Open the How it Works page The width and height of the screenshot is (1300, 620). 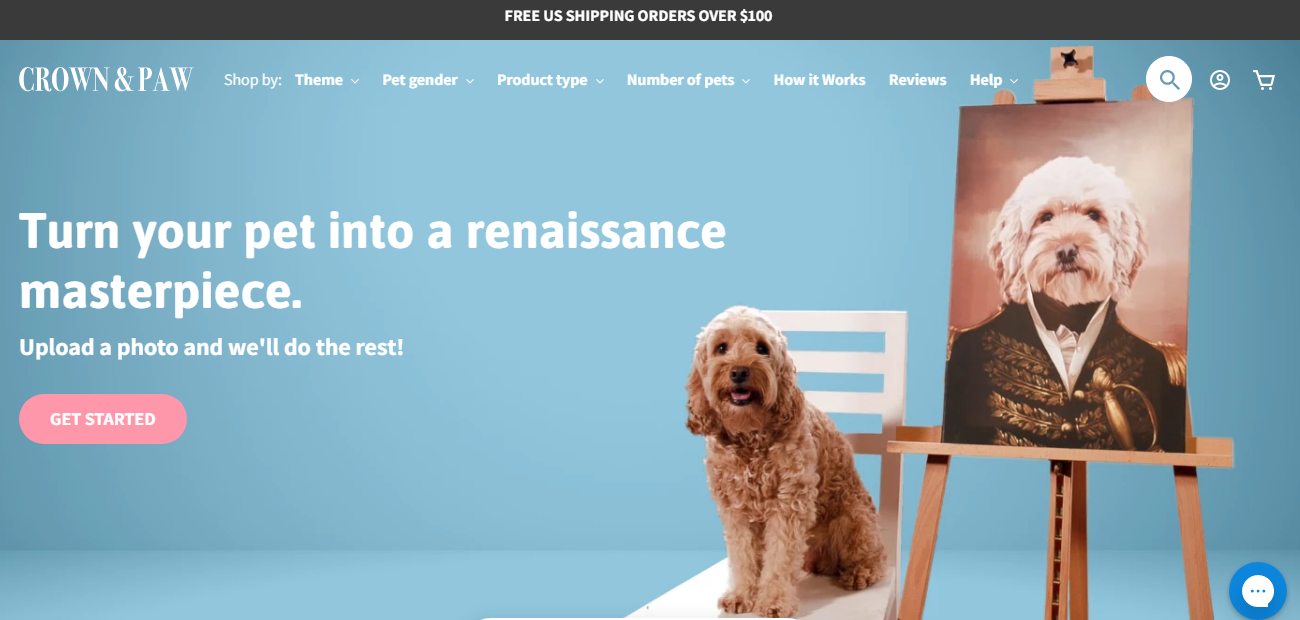coord(819,80)
